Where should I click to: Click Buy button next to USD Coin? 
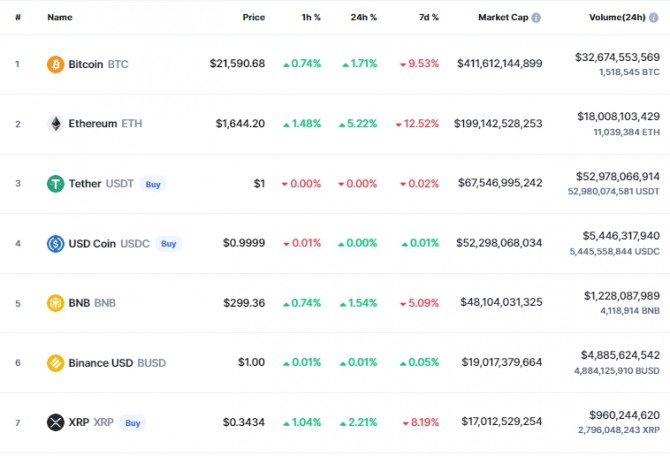pos(168,244)
